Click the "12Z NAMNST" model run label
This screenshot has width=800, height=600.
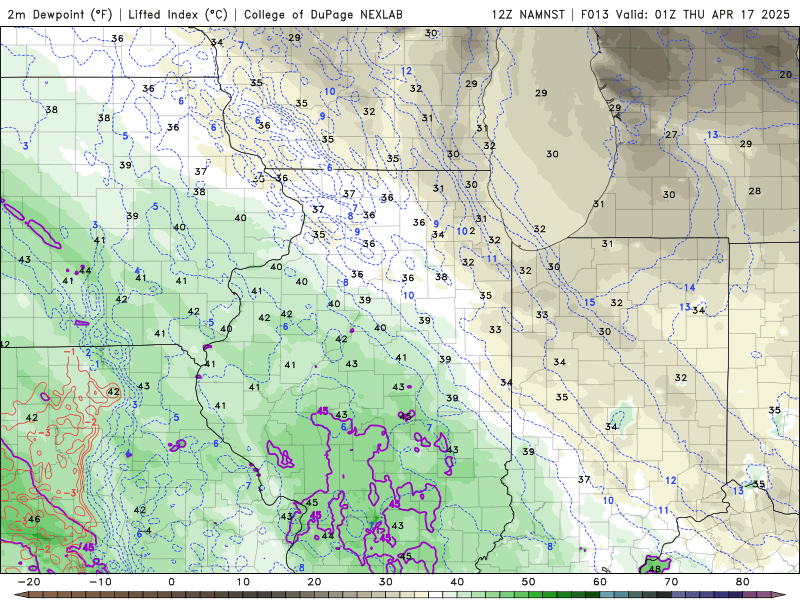(x=528, y=14)
